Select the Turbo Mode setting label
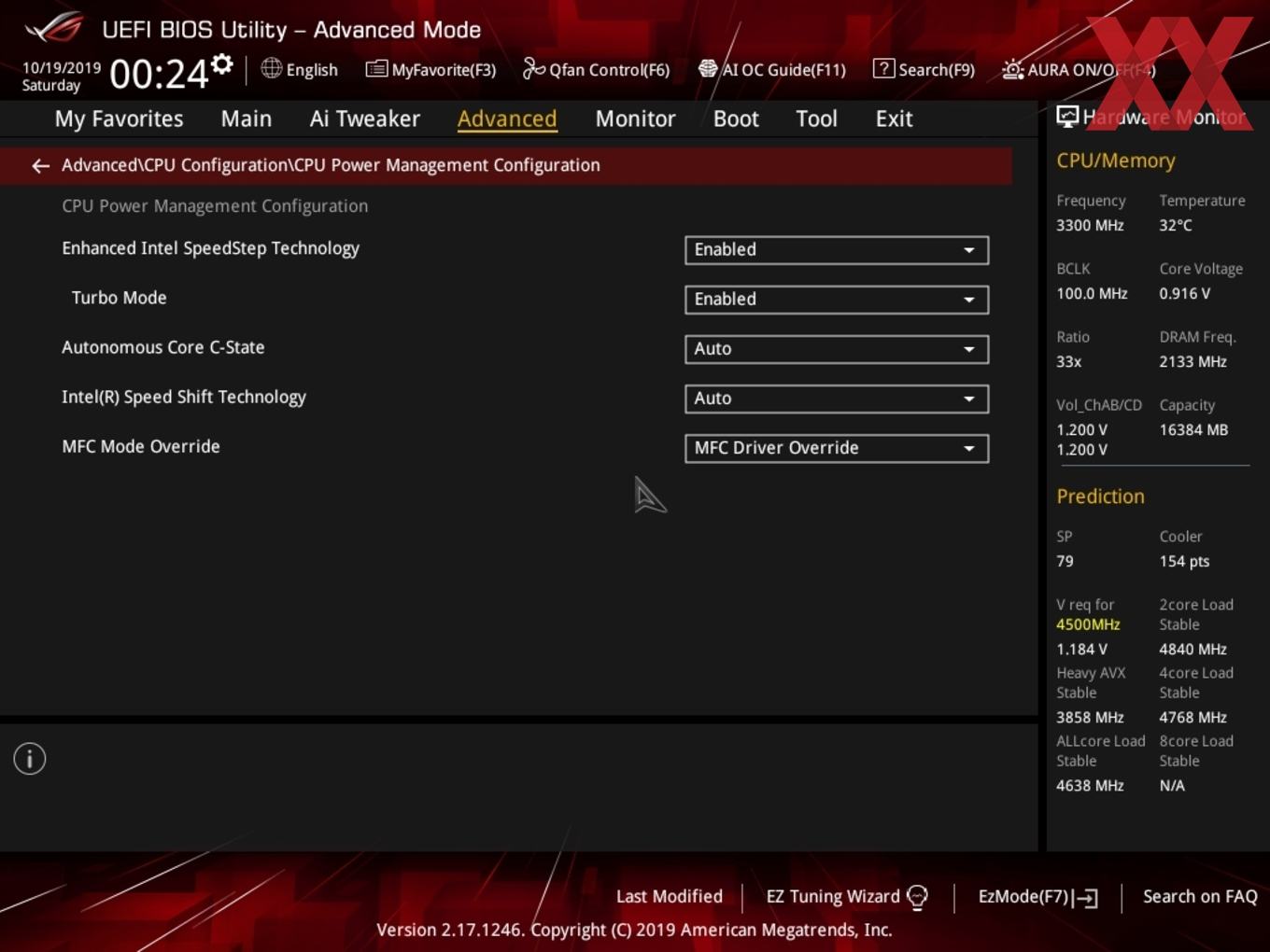The height and width of the screenshot is (952, 1270). pyautogui.click(x=119, y=298)
